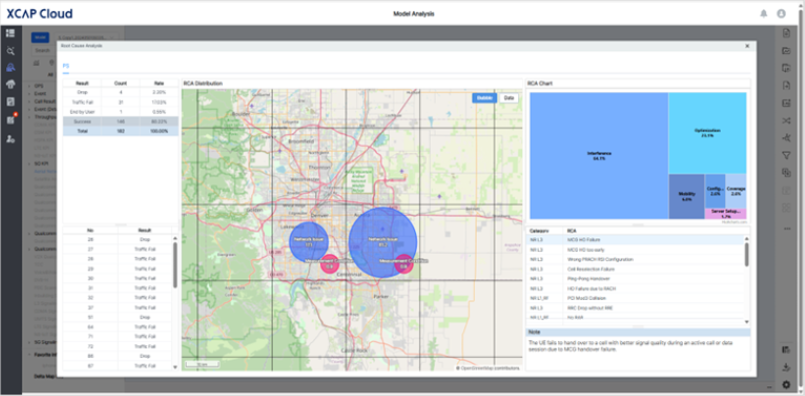Screen dimensions: 805x396
Task: Open the cloud upload icon in left sidebar
Action: (10, 84)
